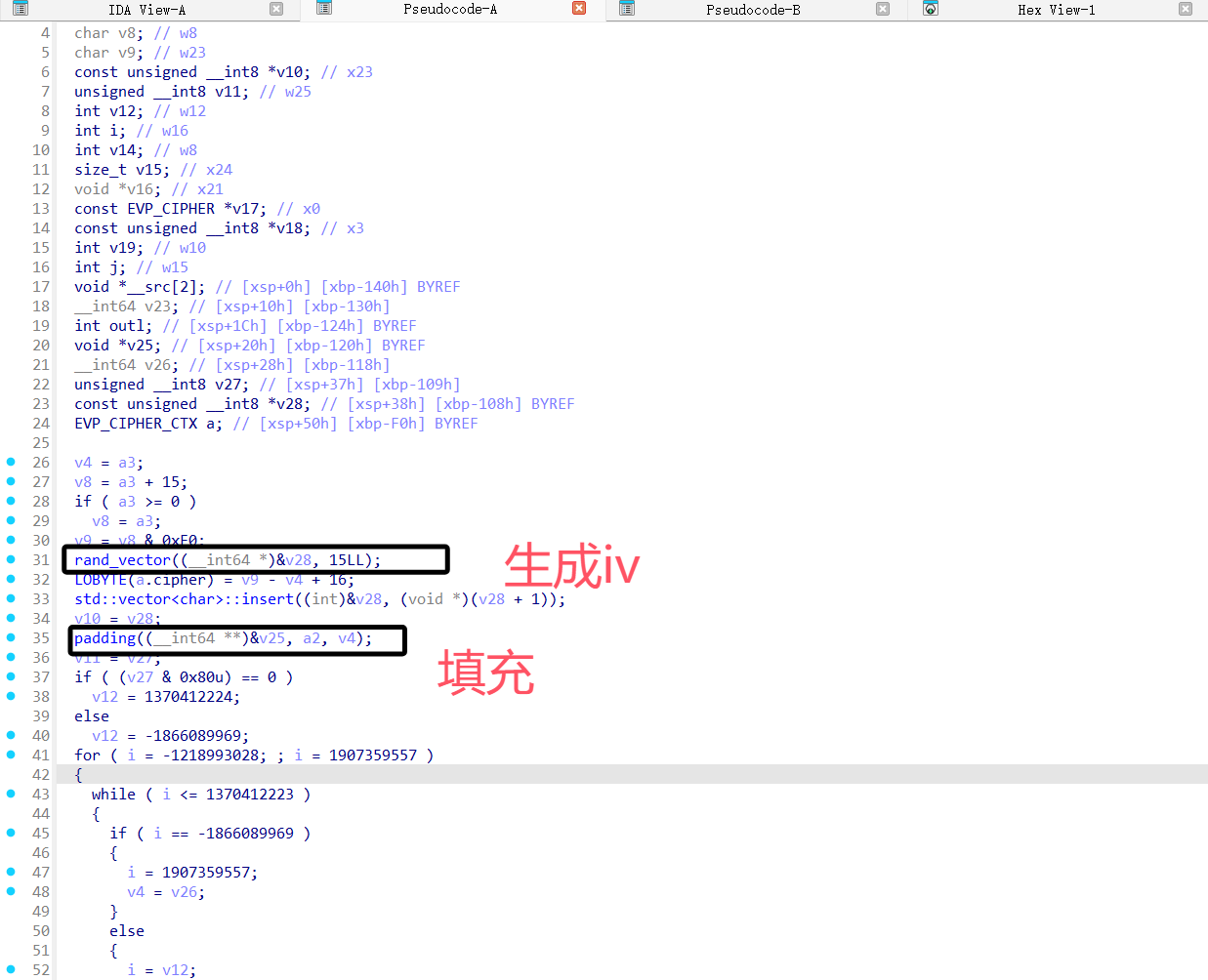Toggle breakpoint dot on line 41

(x=11, y=755)
